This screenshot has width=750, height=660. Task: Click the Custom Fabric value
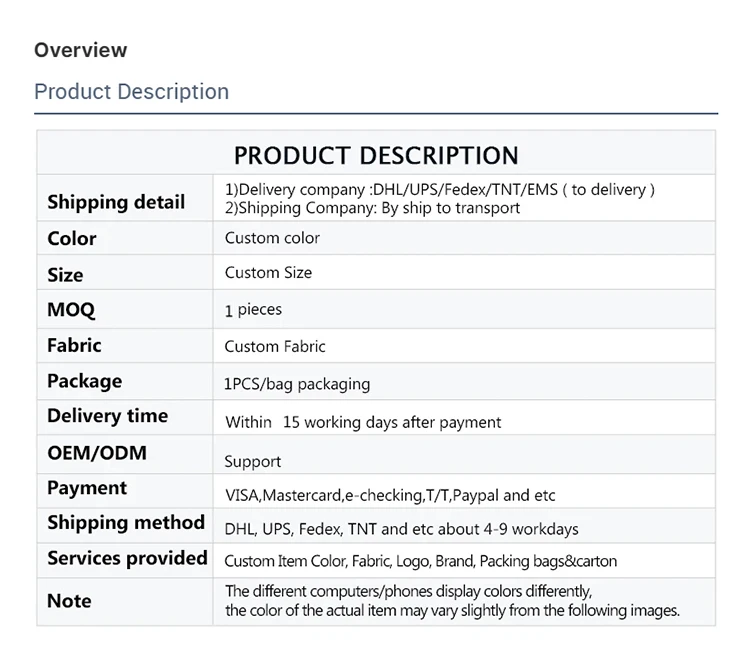click(275, 346)
